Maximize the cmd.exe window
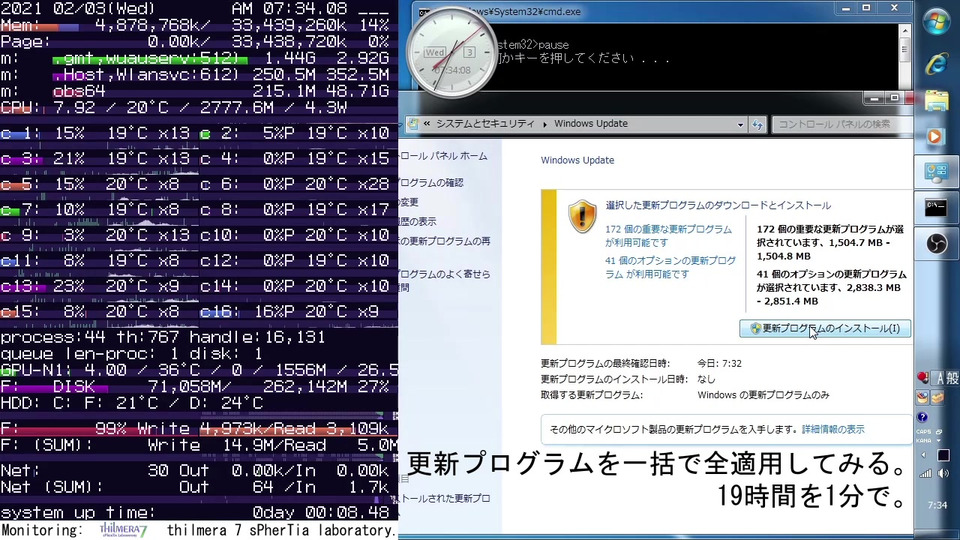 click(x=866, y=8)
